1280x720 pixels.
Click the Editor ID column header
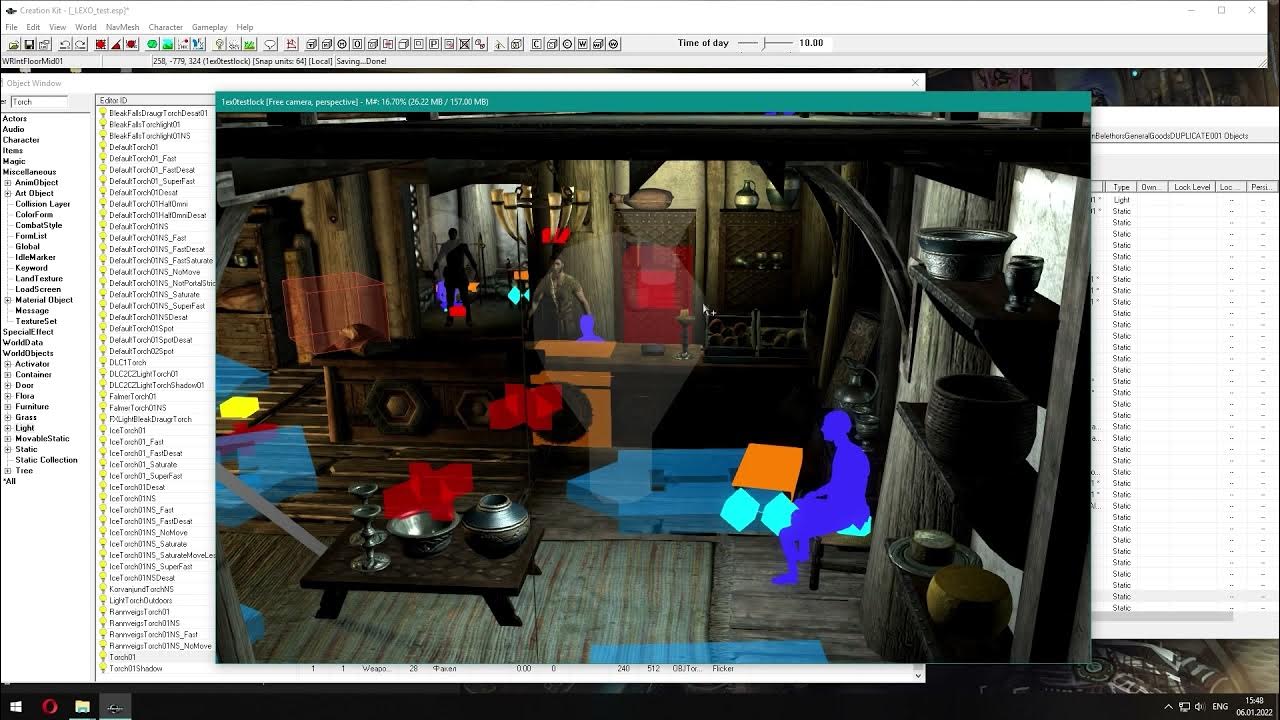click(x=156, y=100)
